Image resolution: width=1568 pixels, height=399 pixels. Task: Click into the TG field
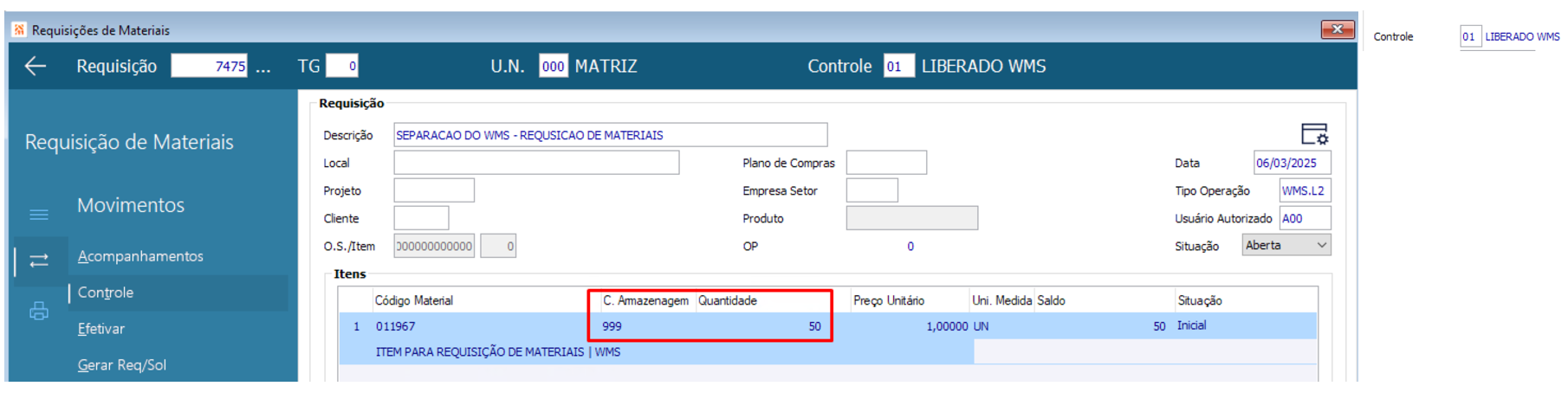click(342, 66)
